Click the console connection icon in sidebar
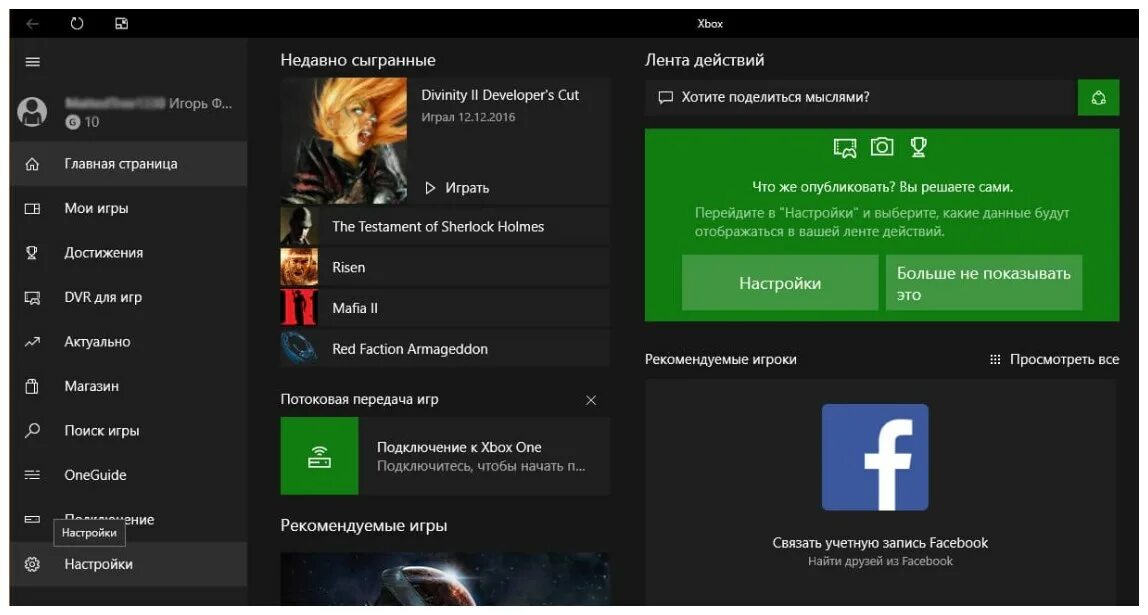The height and width of the screenshot is (615, 1148). (32, 520)
